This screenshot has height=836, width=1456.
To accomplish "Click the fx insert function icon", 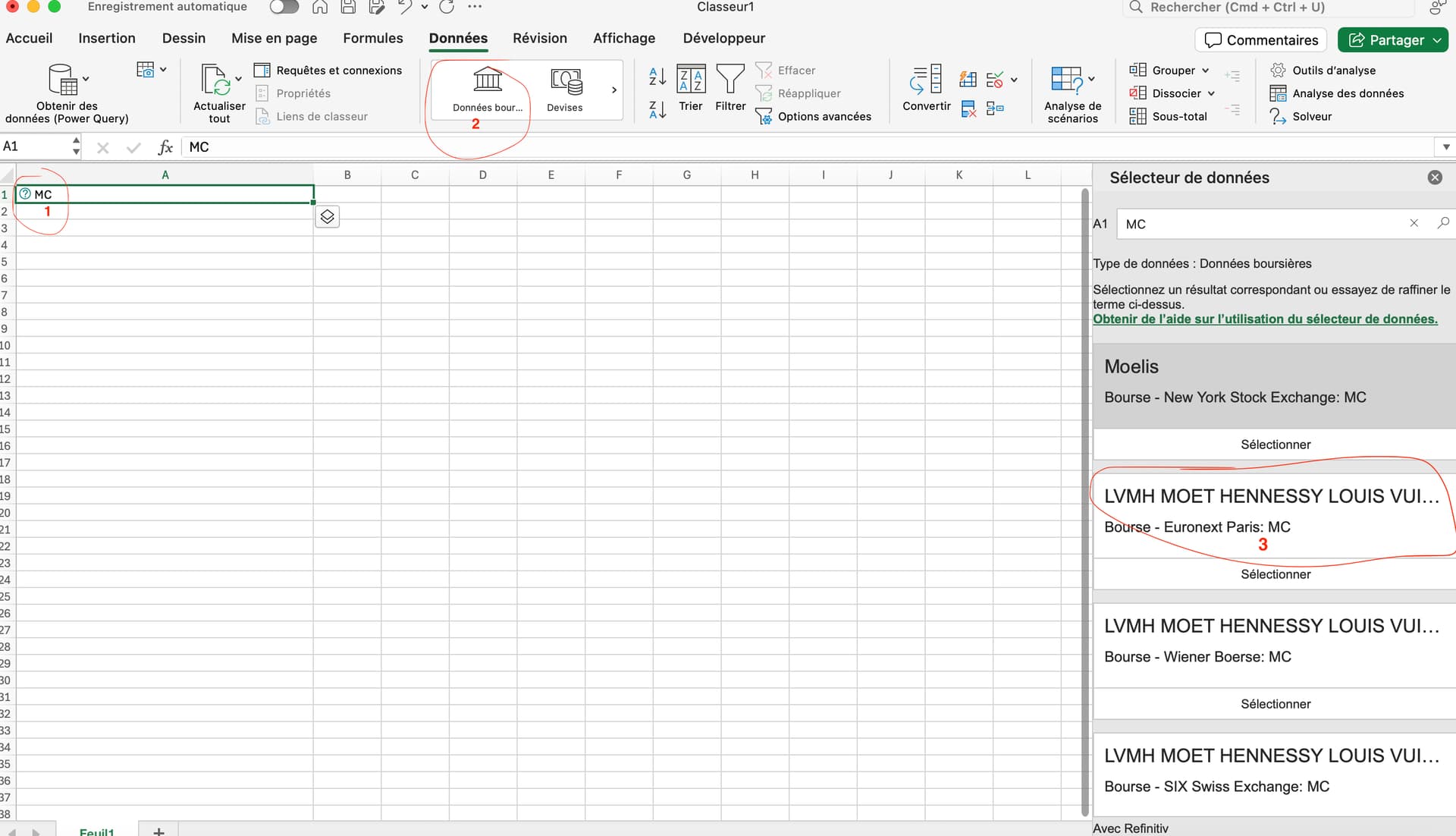I will point(165,147).
